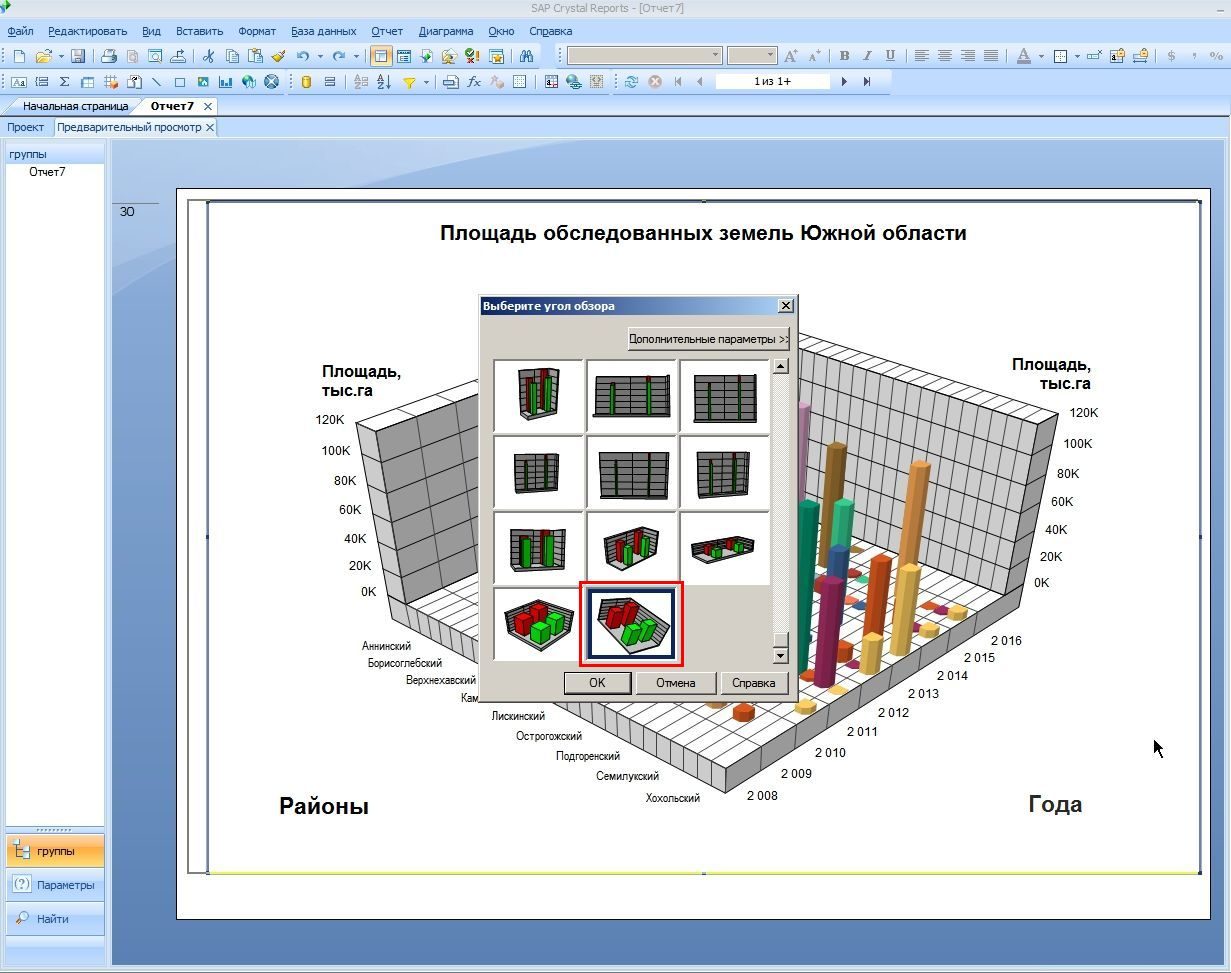Open the Диаграмма menu
Screen dimensions: 1231x973
coord(445,31)
